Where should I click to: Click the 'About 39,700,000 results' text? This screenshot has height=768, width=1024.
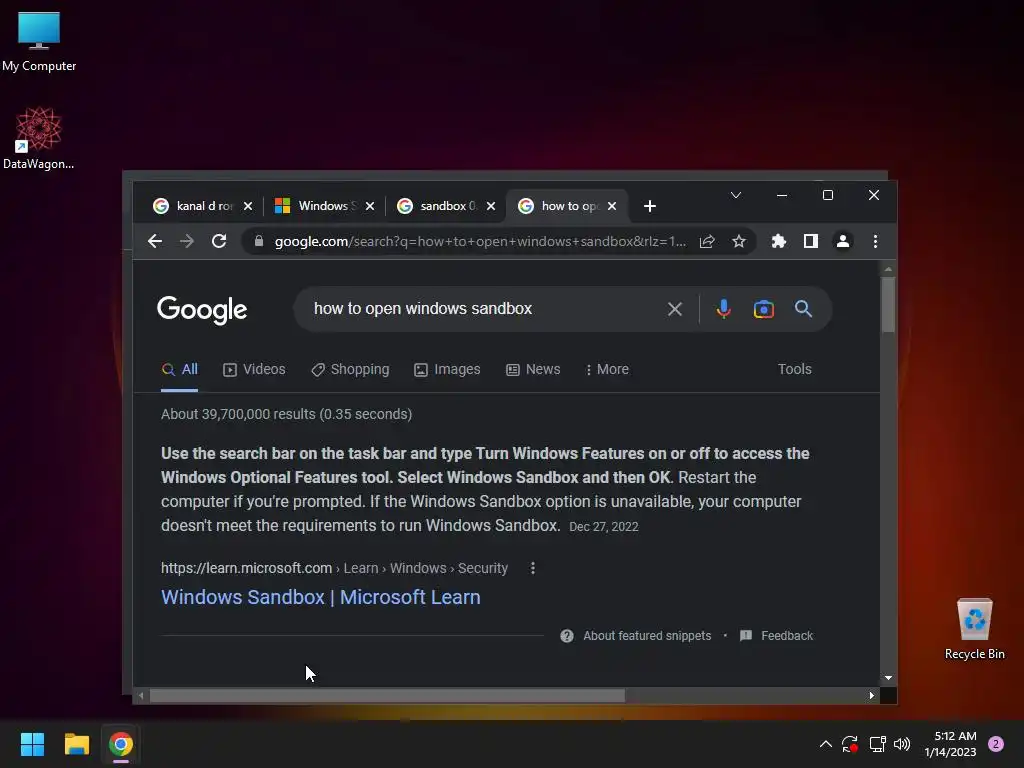click(x=287, y=415)
